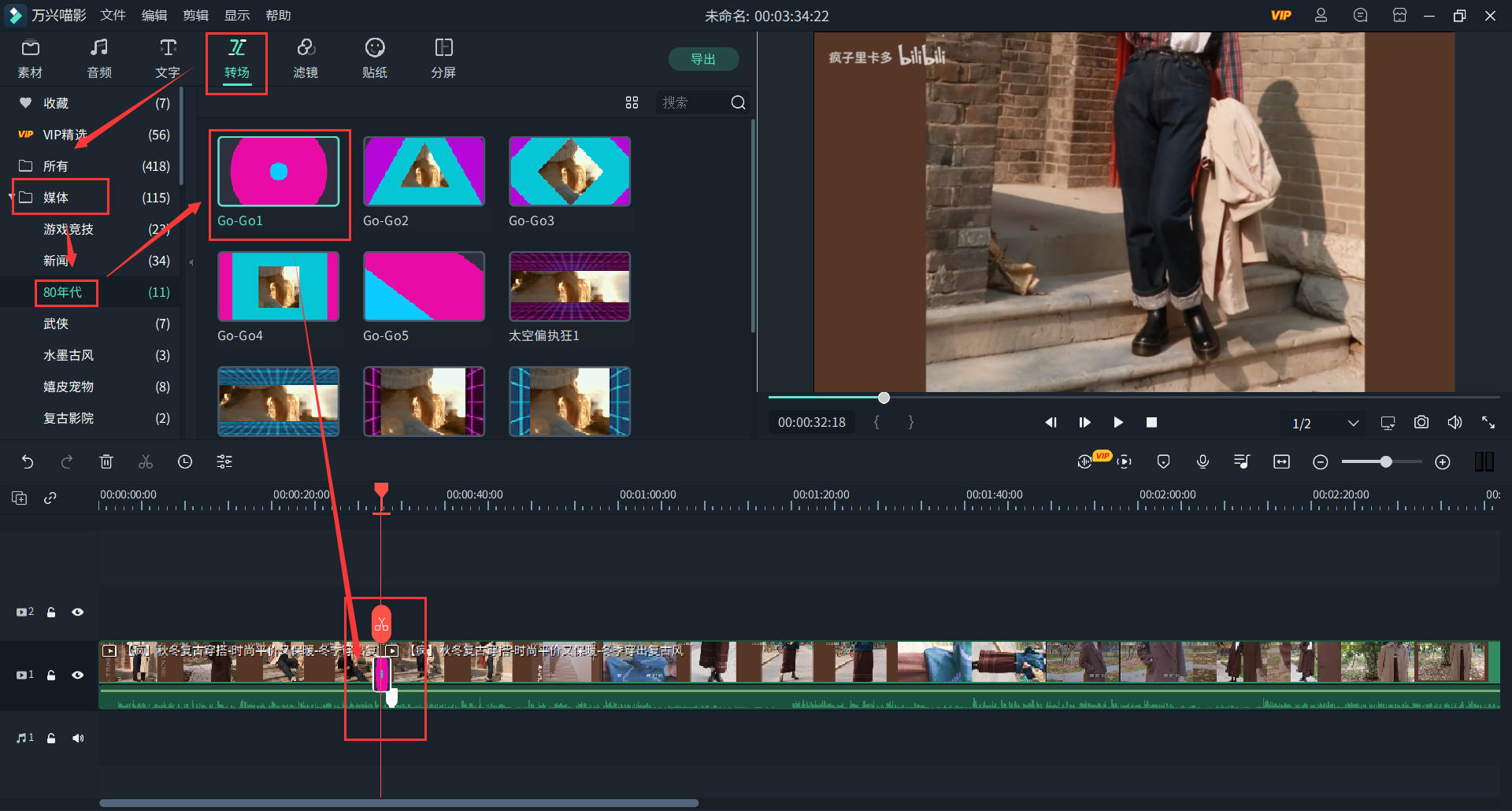This screenshot has height=811, width=1512.
Task: Toggle lock on video track 1
Action: pos(51,675)
